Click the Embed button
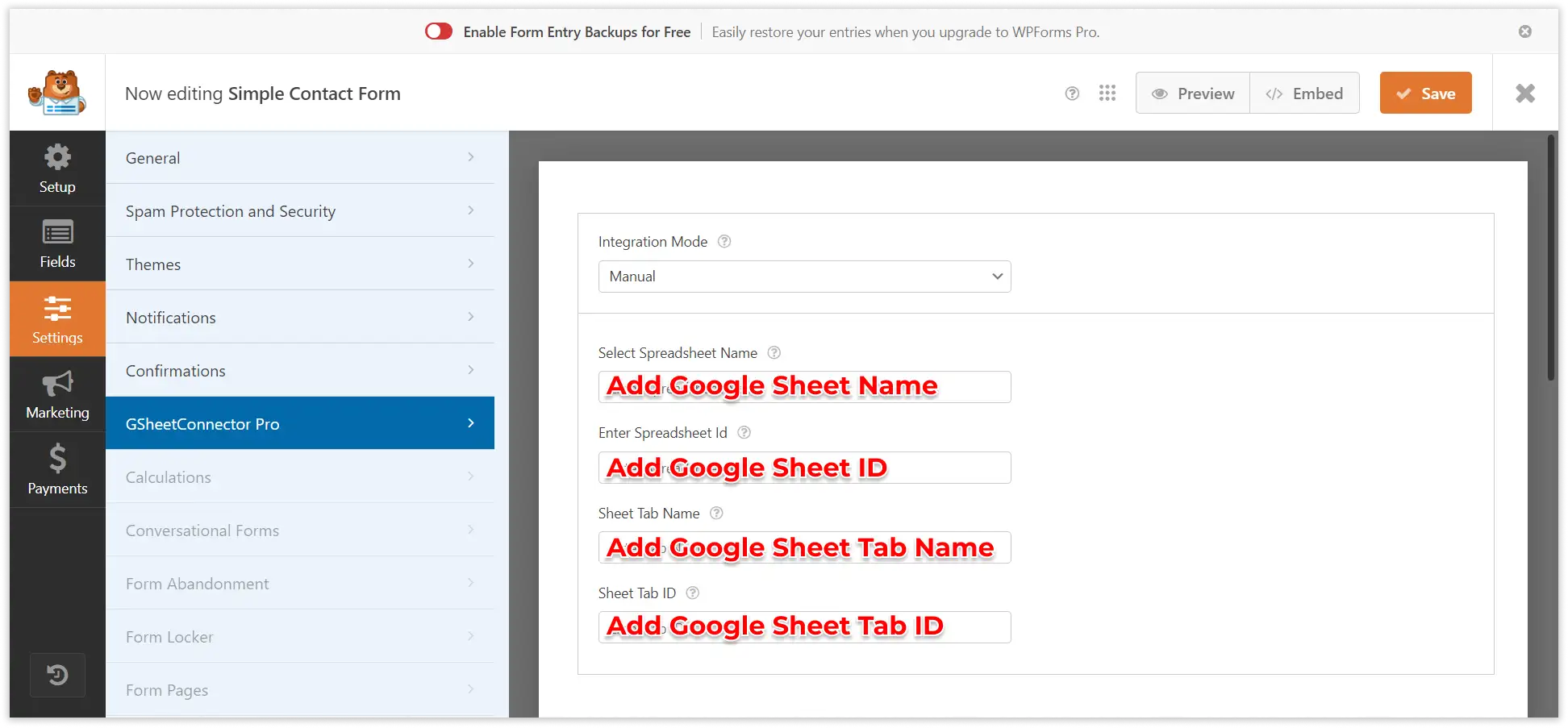Viewport: 1568px width, 728px height. pyautogui.click(x=1305, y=93)
